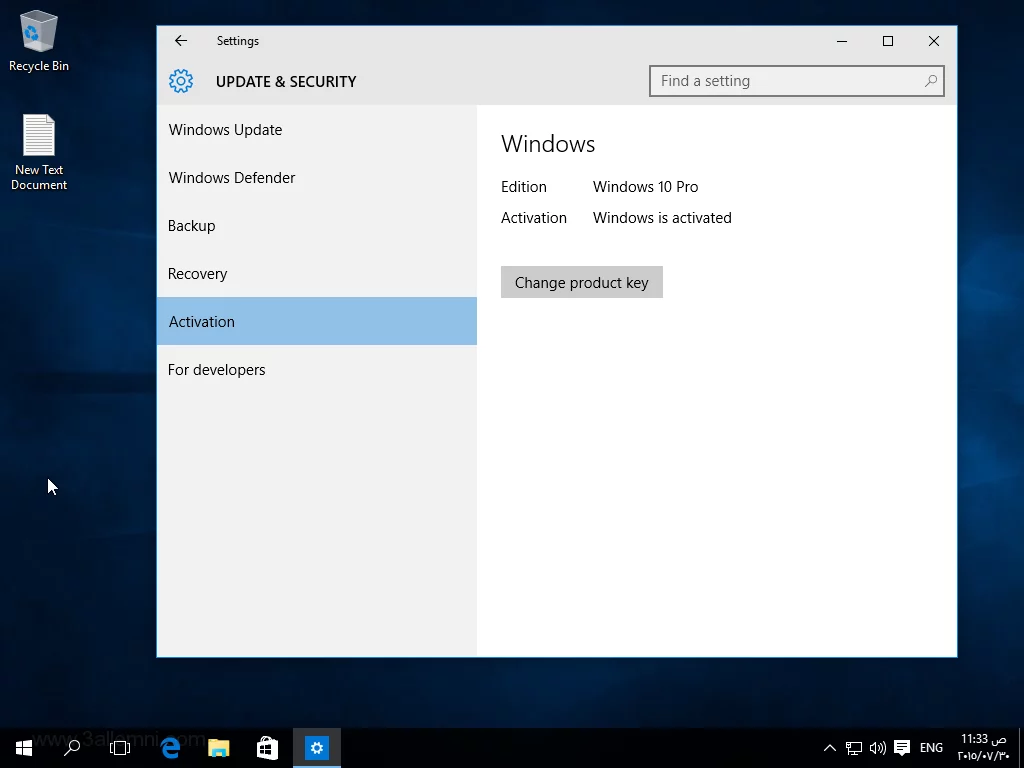Open the For developers section

point(217,370)
